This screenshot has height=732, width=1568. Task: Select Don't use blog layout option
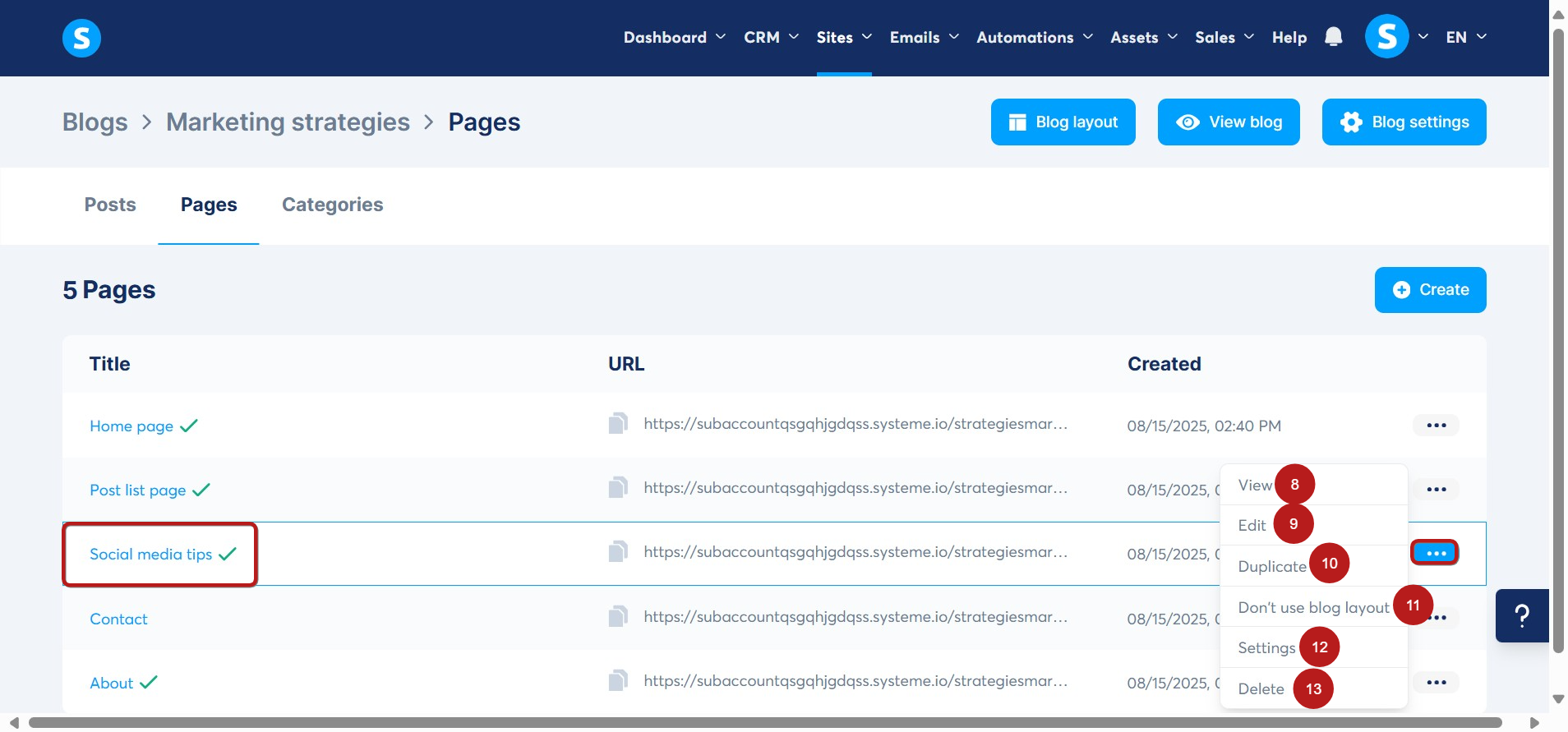click(1314, 607)
